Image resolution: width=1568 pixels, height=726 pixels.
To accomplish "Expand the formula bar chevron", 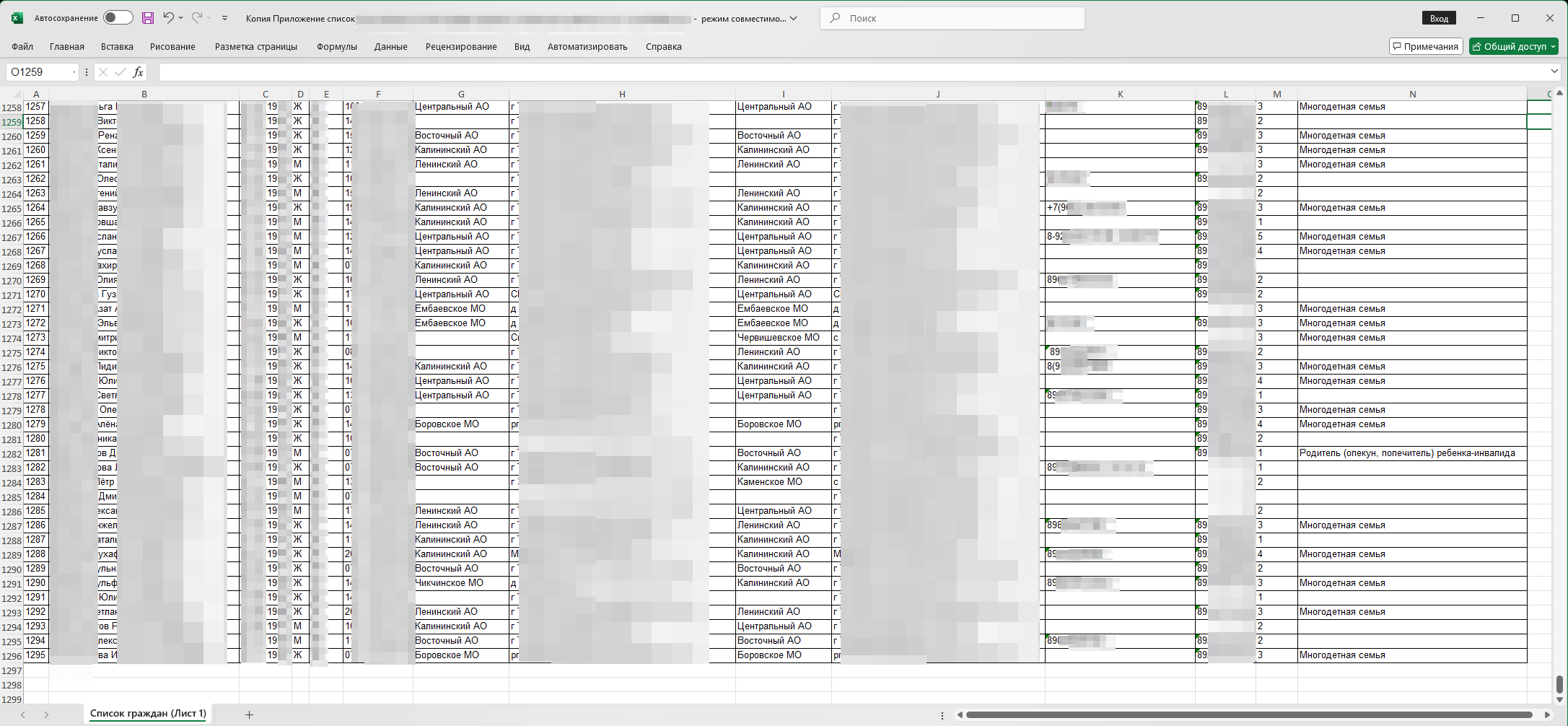I will [1554, 71].
